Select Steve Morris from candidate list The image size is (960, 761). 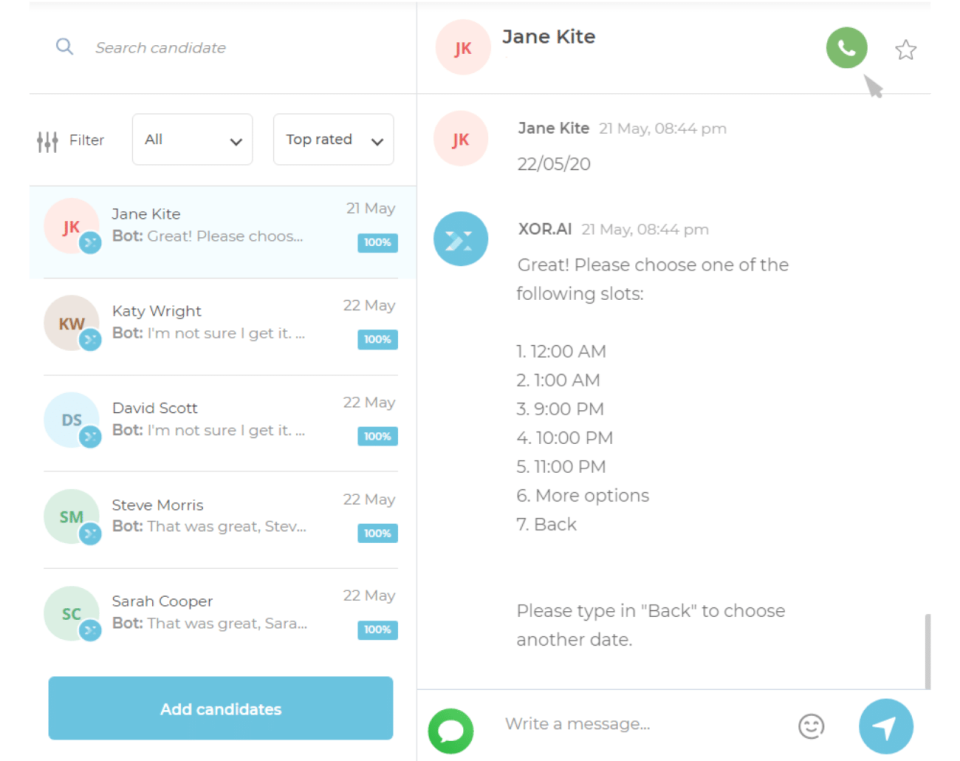(221, 517)
